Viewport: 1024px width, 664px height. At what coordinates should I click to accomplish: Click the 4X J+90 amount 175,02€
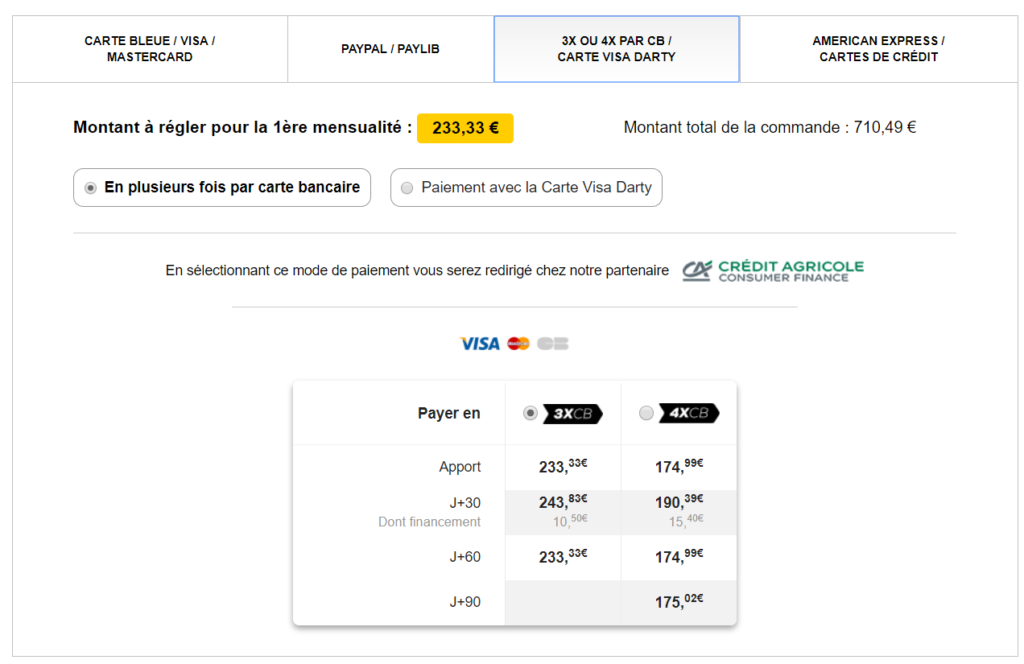pyautogui.click(x=679, y=602)
